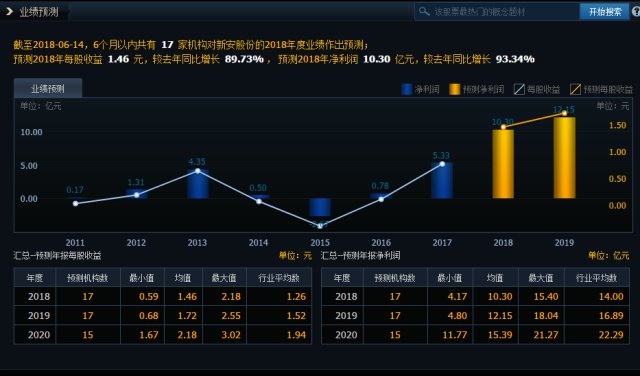The width and height of the screenshot is (640, 376).
Task: Click the 2016 EPS data point
Action: coord(381,199)
